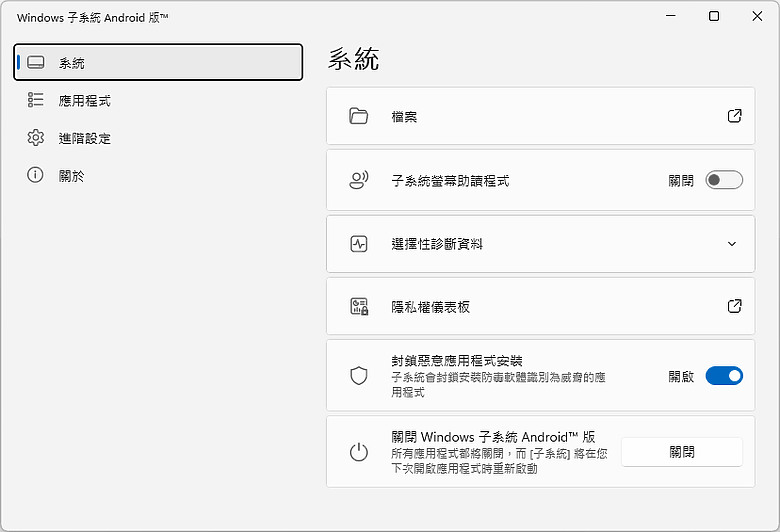Click the 檔案 folder icon
The image size is (780, 532).
pos(359,116)
